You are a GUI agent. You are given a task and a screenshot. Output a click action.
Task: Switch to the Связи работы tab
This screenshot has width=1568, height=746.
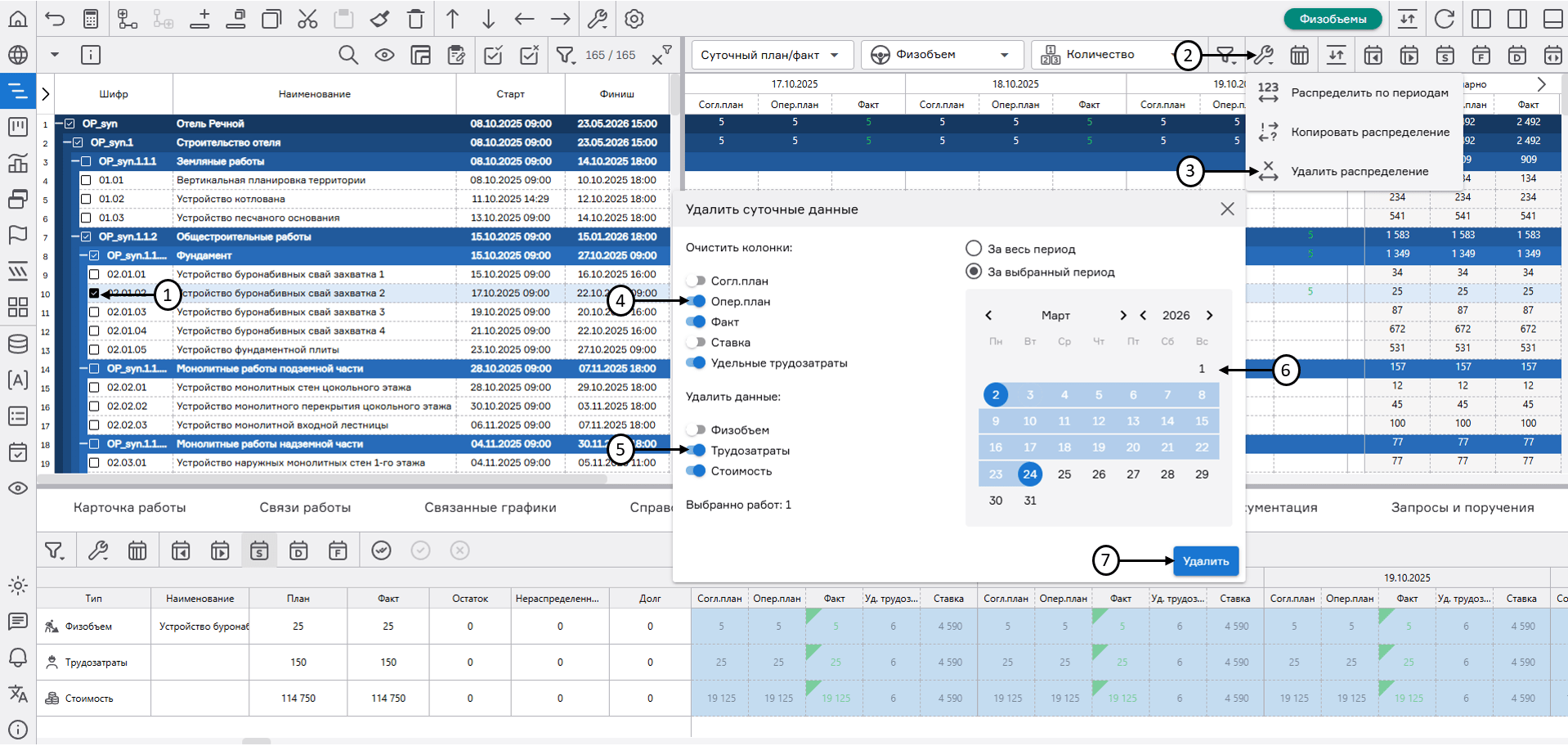click(305, 507)
